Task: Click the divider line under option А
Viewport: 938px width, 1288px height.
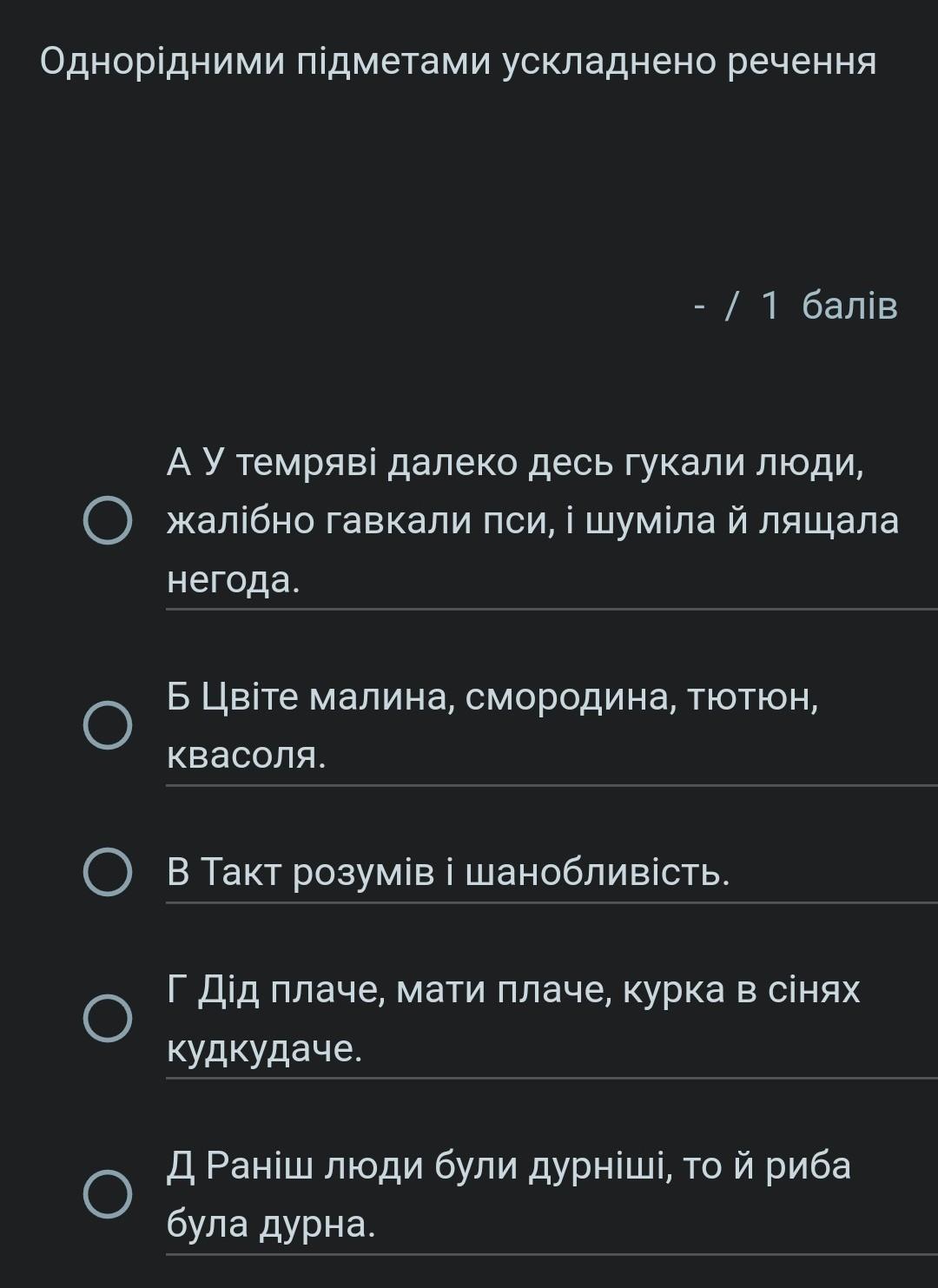Action: pos(552,610)
